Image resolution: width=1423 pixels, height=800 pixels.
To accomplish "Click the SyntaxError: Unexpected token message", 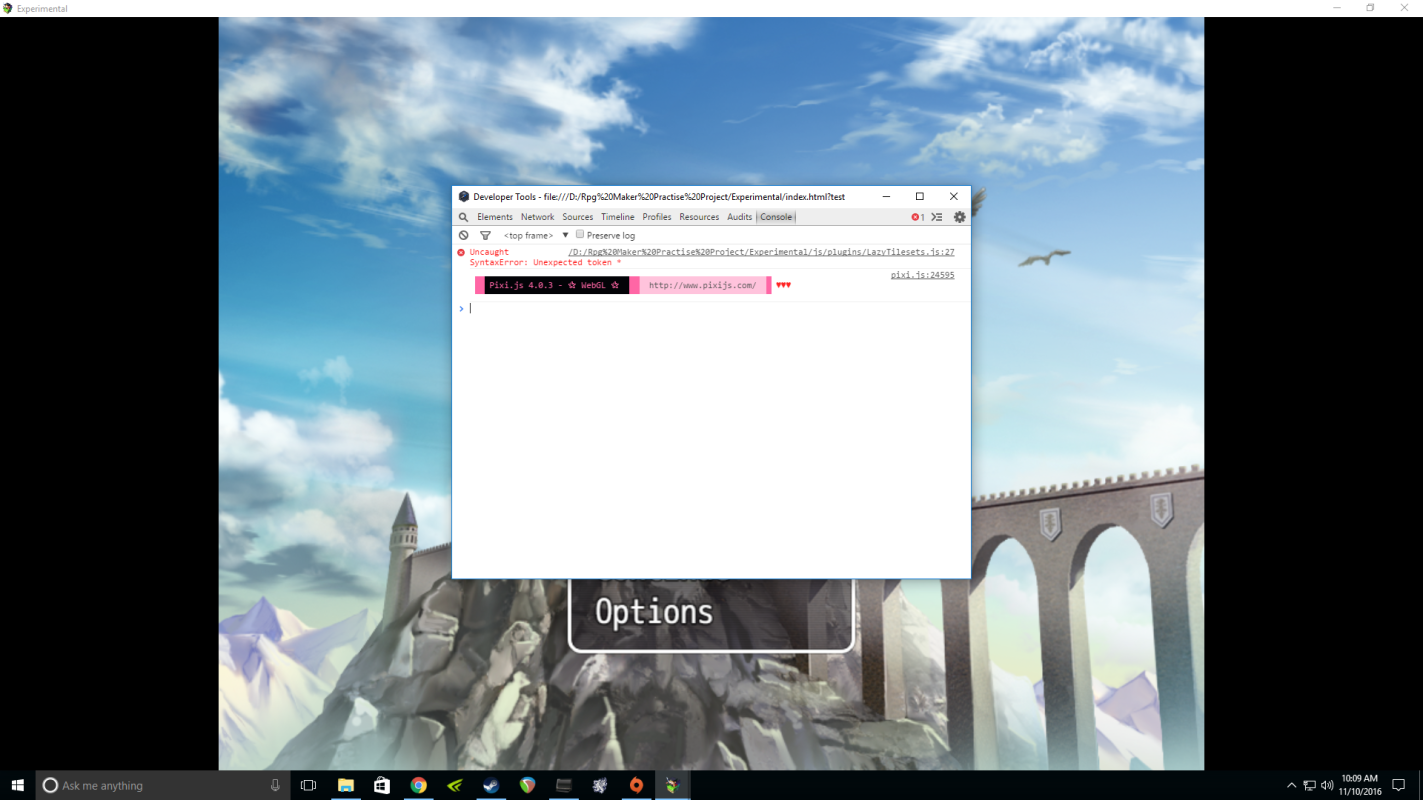I will pos(545,263).
